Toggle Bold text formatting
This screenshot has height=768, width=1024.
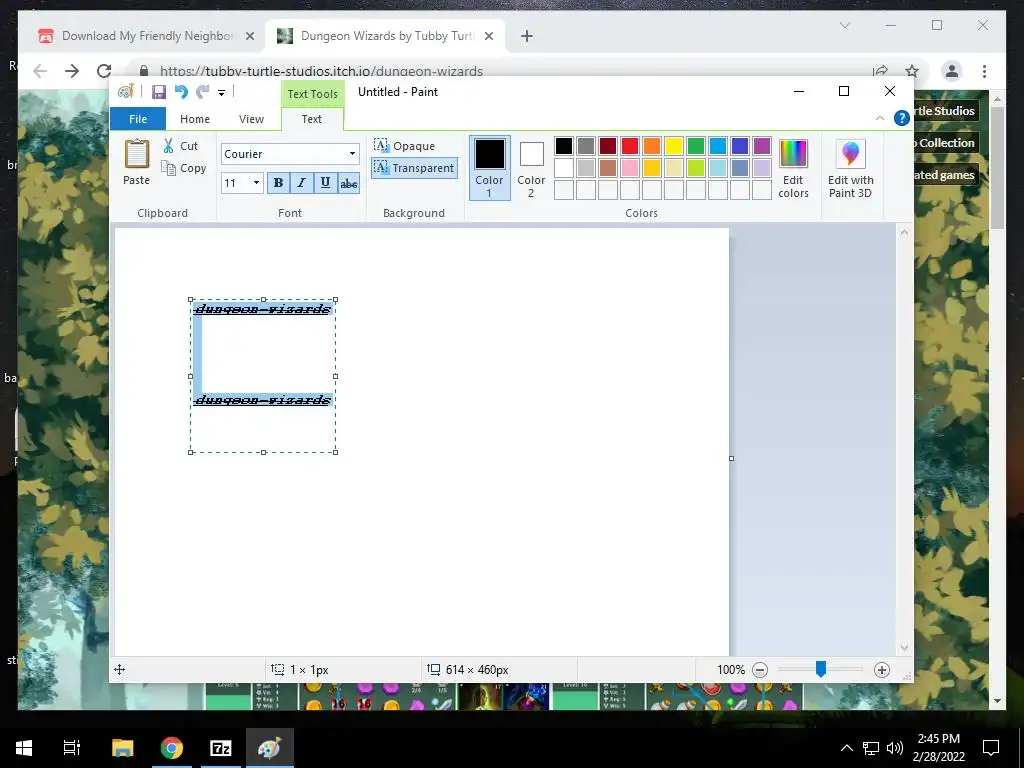coord(278,183)
